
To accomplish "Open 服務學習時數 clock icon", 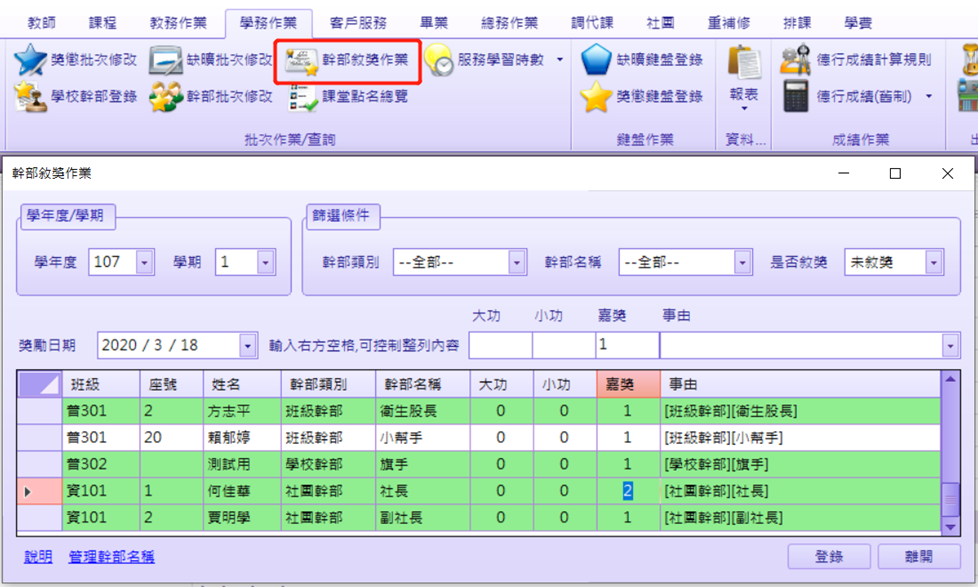I will [x=439, y=60].
